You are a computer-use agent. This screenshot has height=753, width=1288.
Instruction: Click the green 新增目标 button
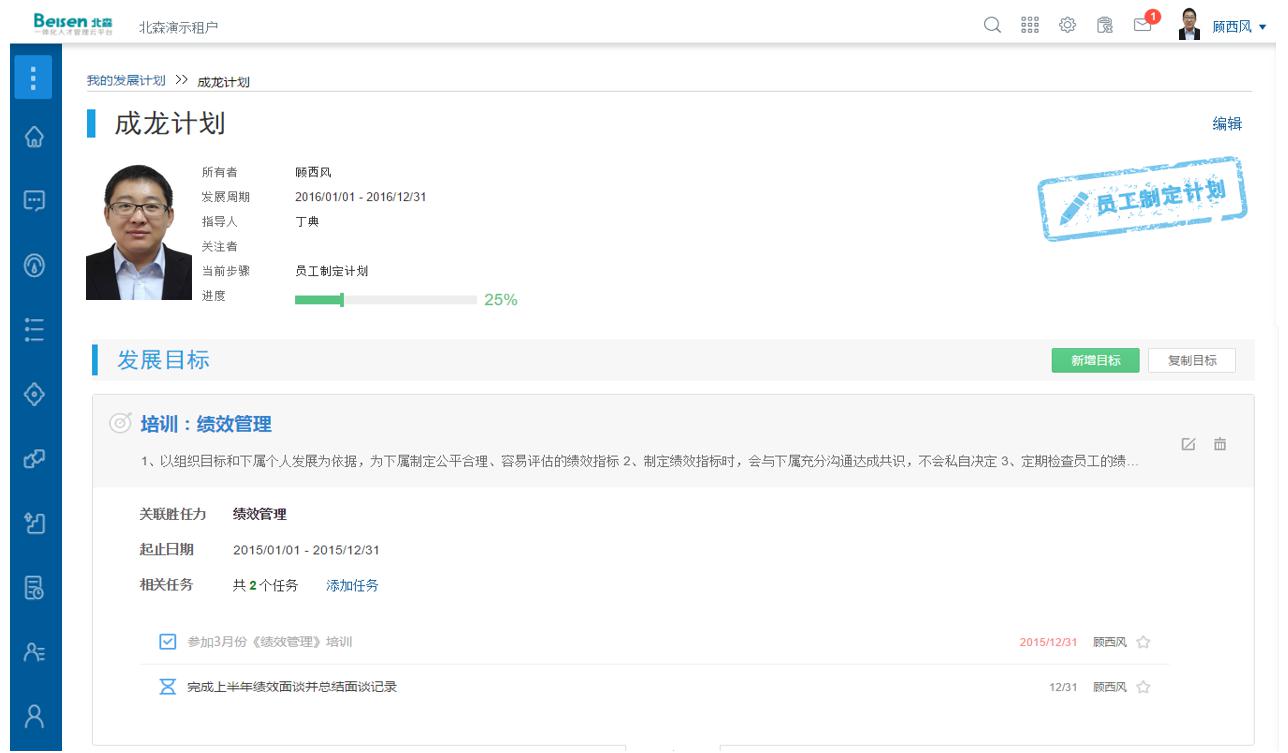[1095, 360]
